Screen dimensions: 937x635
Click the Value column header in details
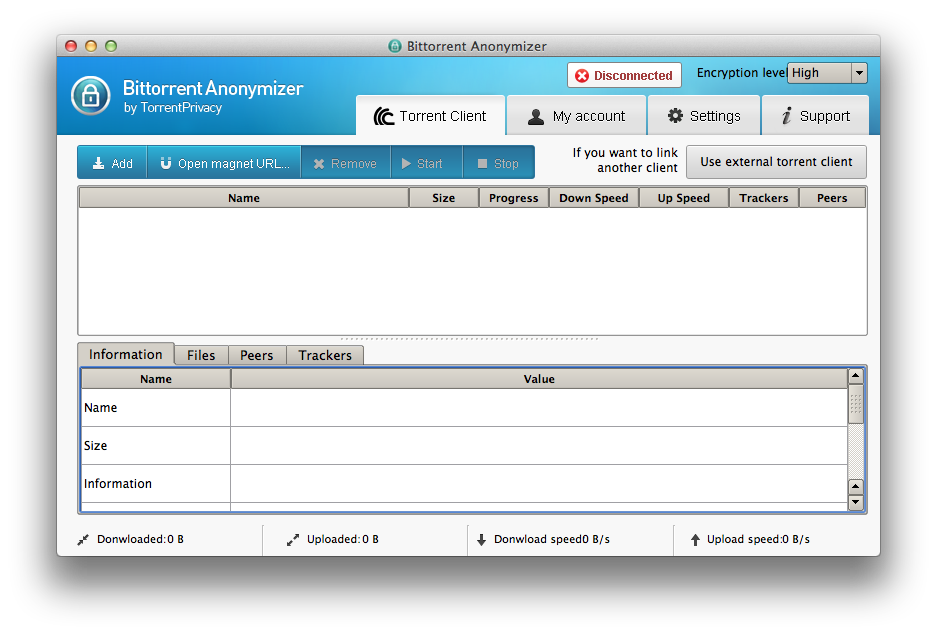click(539, 379)
